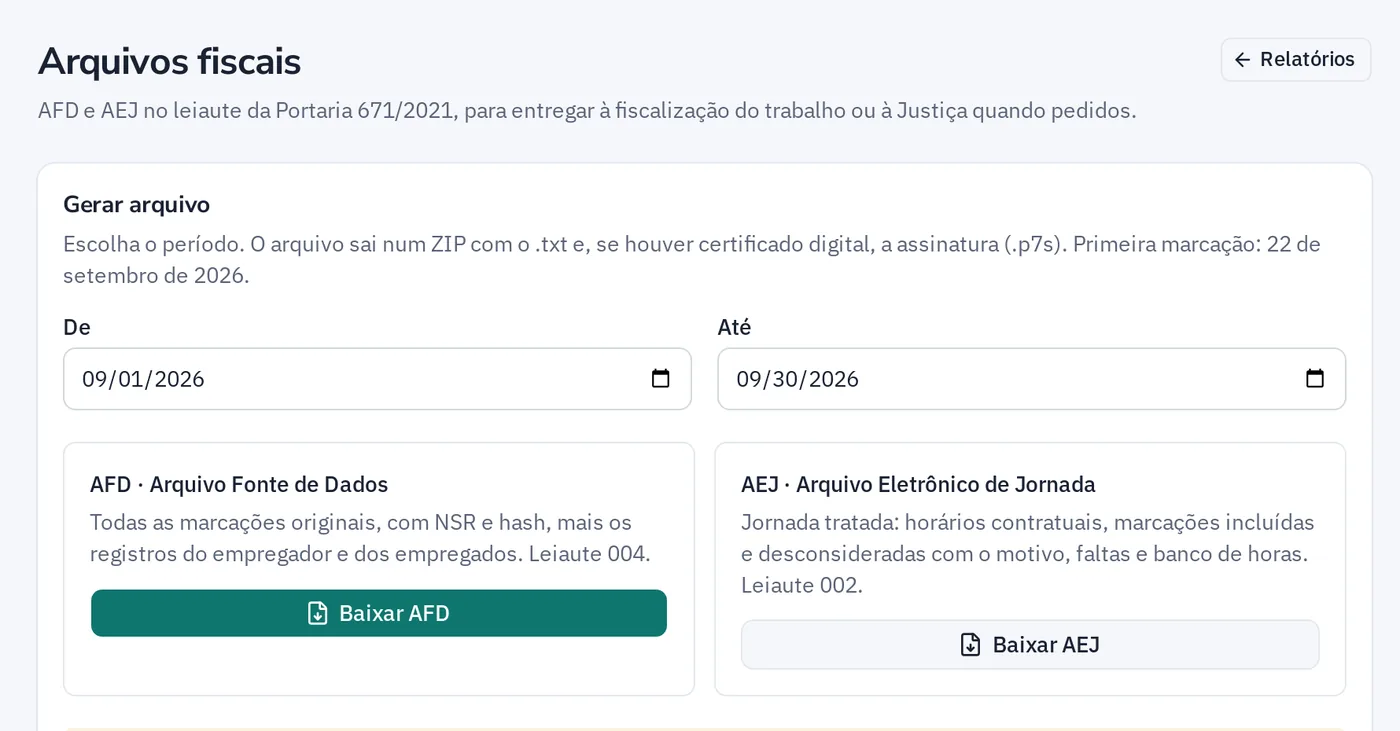
Task: Click the Gerar arquivo section title
Action: 136,204
